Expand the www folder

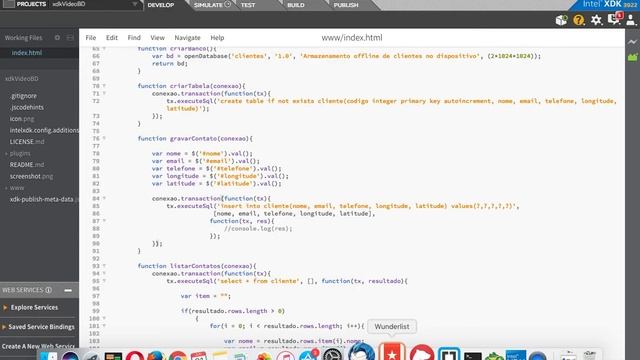pyautogui.click(x=6, y=188)
